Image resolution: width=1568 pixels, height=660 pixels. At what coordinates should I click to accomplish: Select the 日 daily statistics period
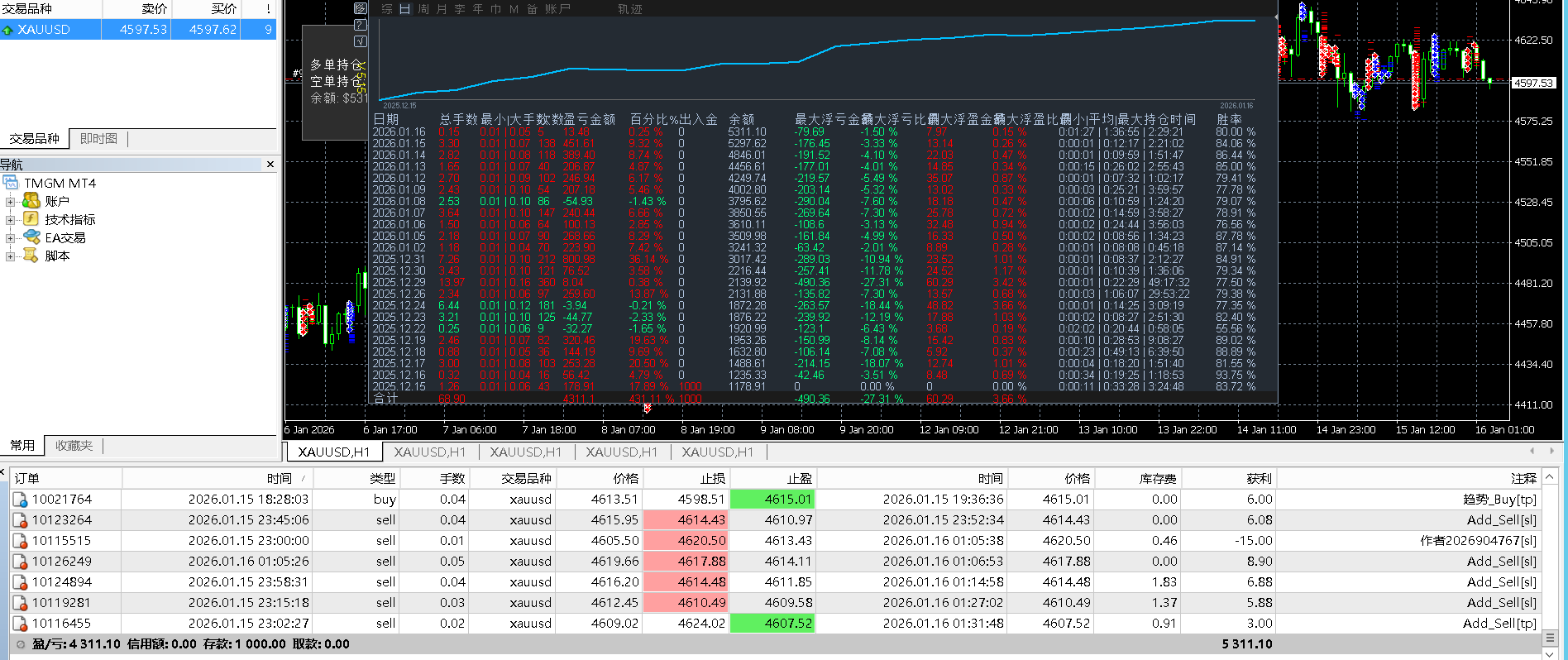pos(404,9)
